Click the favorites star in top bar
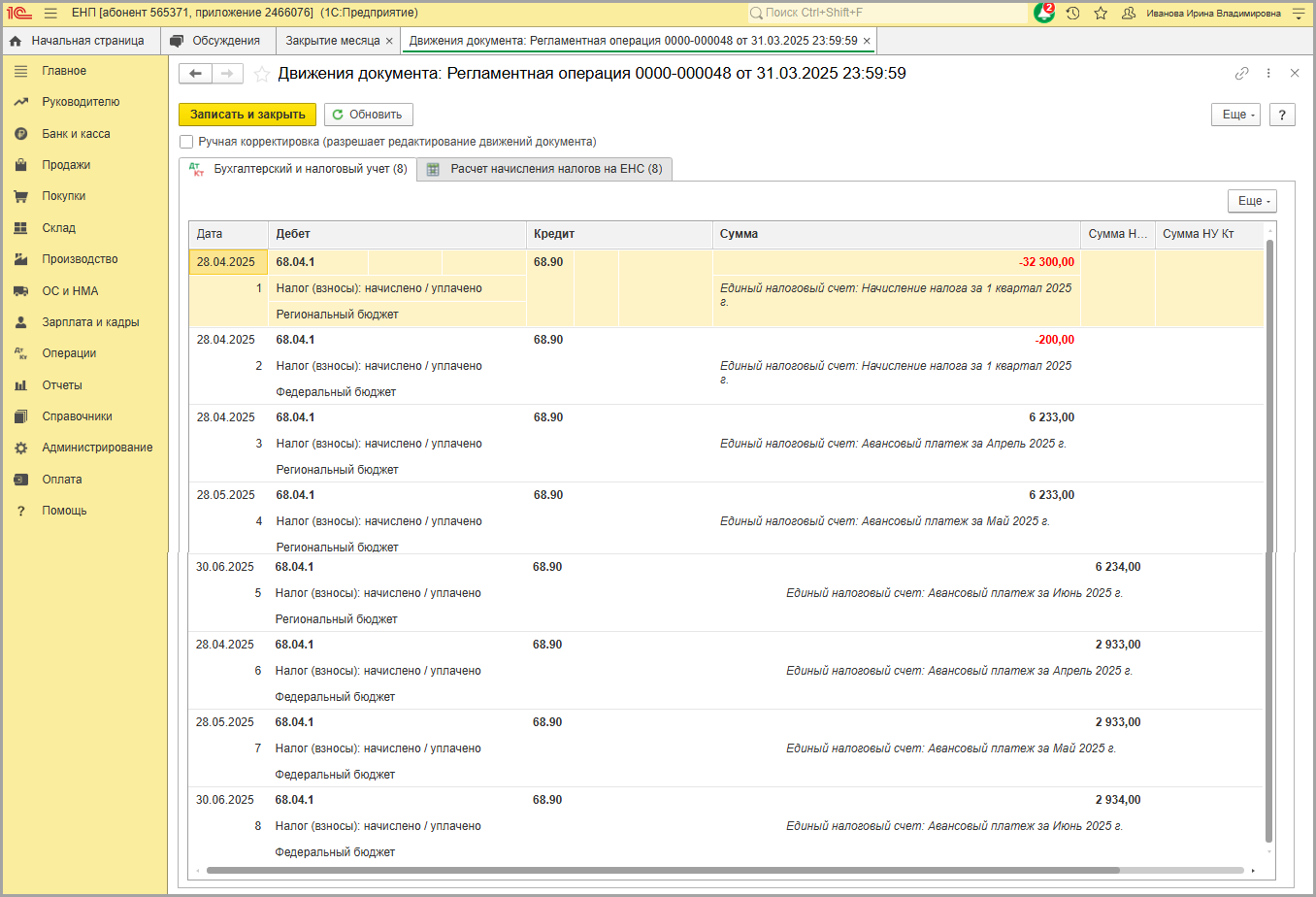 [x=1101, y=13]
